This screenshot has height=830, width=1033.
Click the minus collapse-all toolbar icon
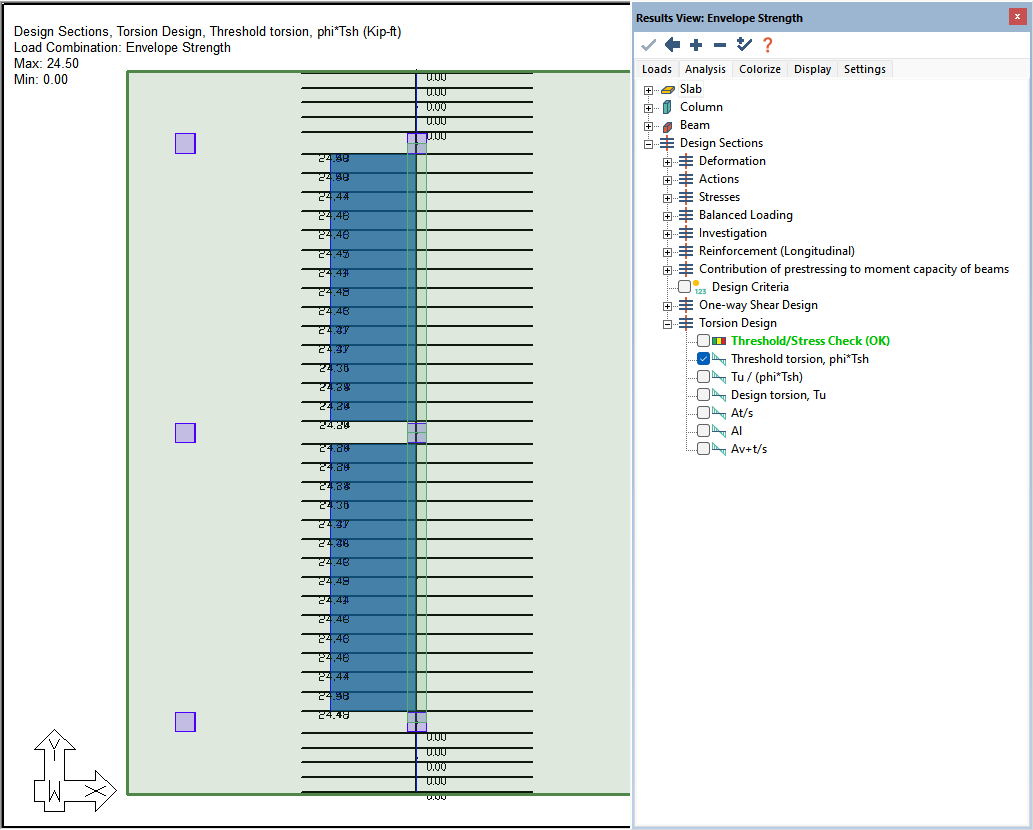(x=719, y=45)
